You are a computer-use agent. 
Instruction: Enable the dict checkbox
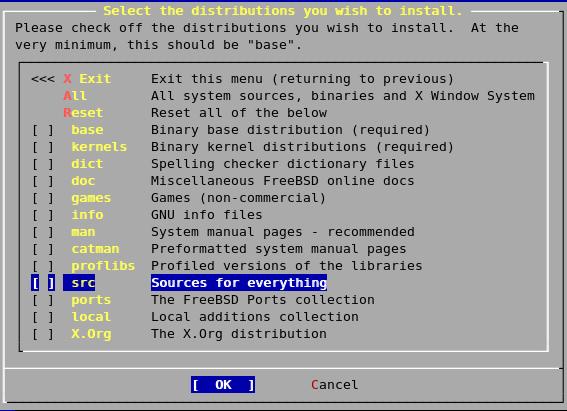click(x=43, y=164)
